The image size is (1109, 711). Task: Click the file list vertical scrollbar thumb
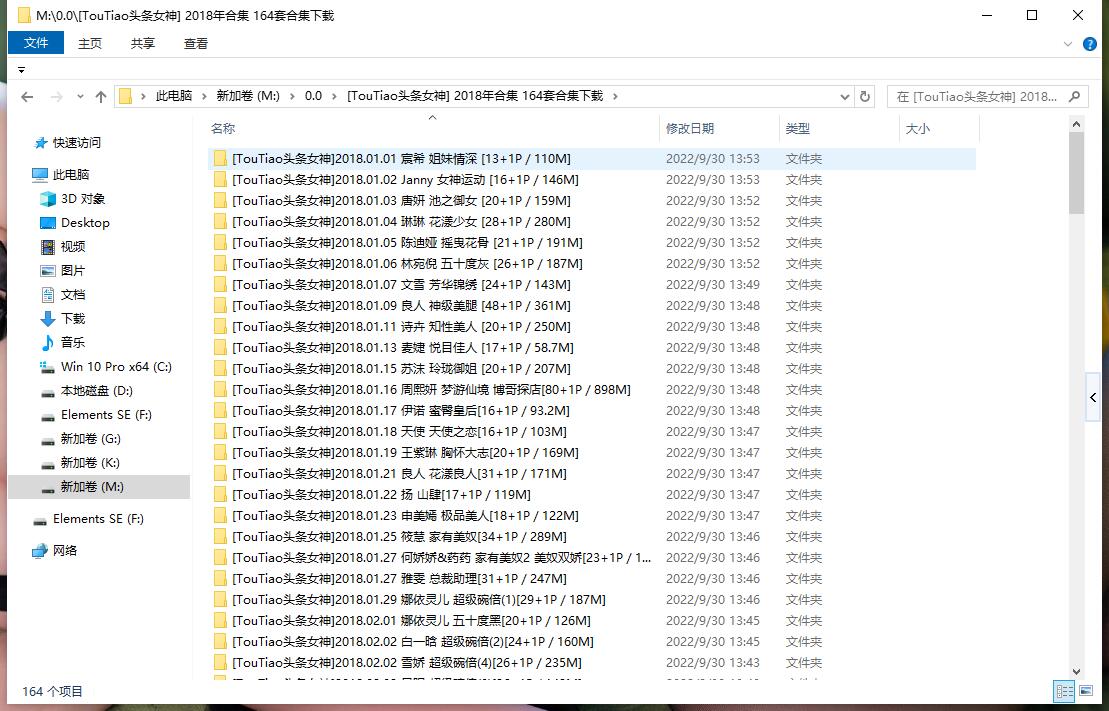pos(1076,174)
